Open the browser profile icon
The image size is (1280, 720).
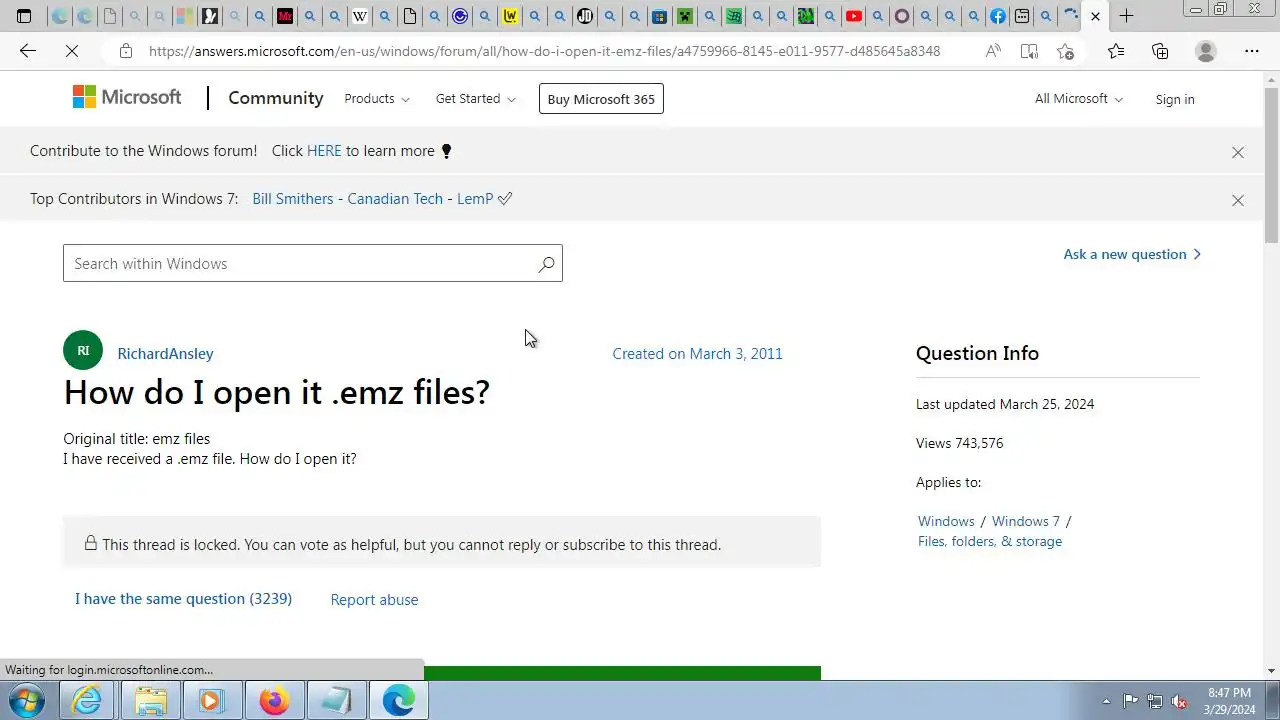pos(1206,51)
